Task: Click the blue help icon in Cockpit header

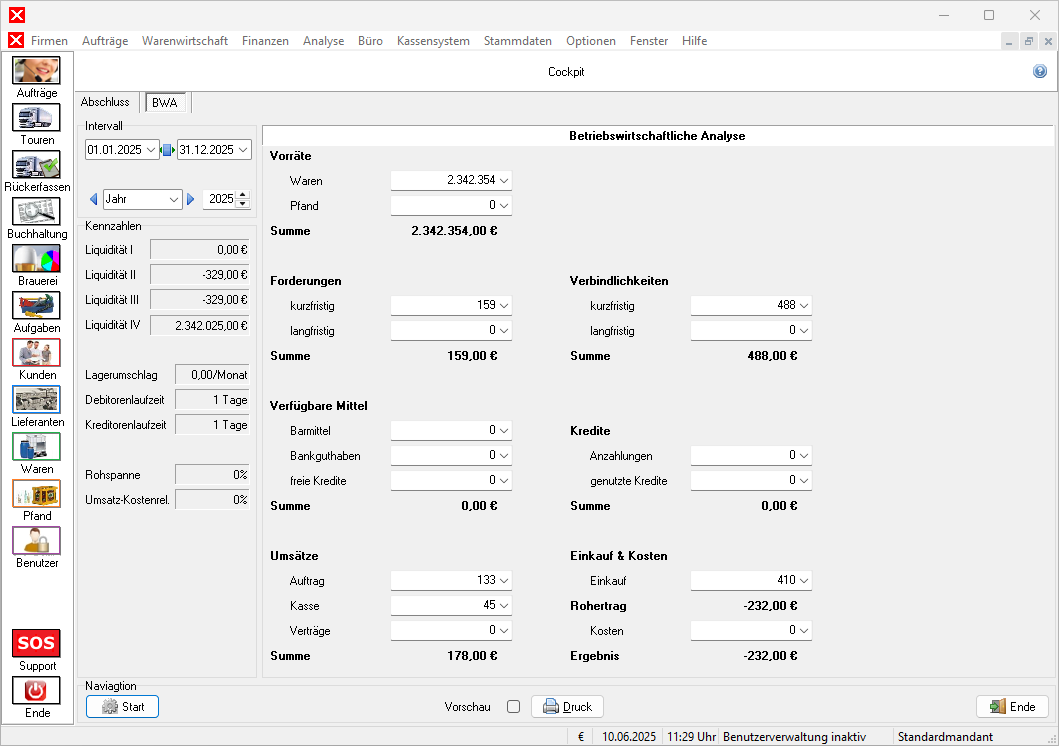Action: 1040,72
